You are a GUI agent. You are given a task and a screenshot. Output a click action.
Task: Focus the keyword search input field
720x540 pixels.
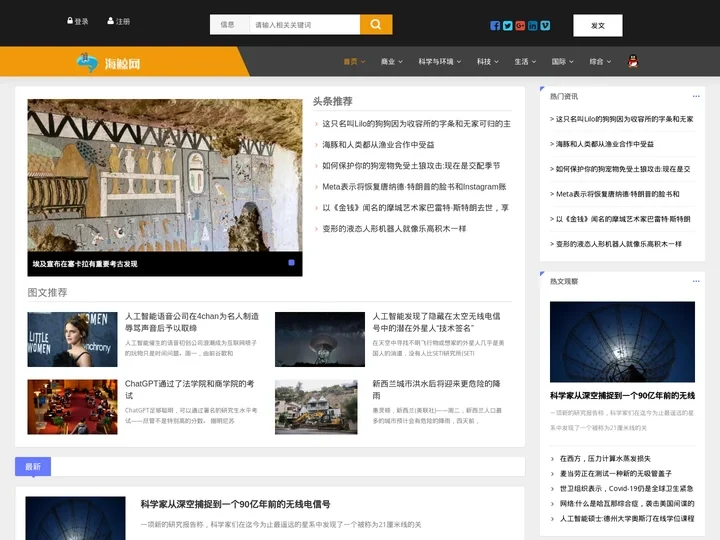click(x=304, y=25)
